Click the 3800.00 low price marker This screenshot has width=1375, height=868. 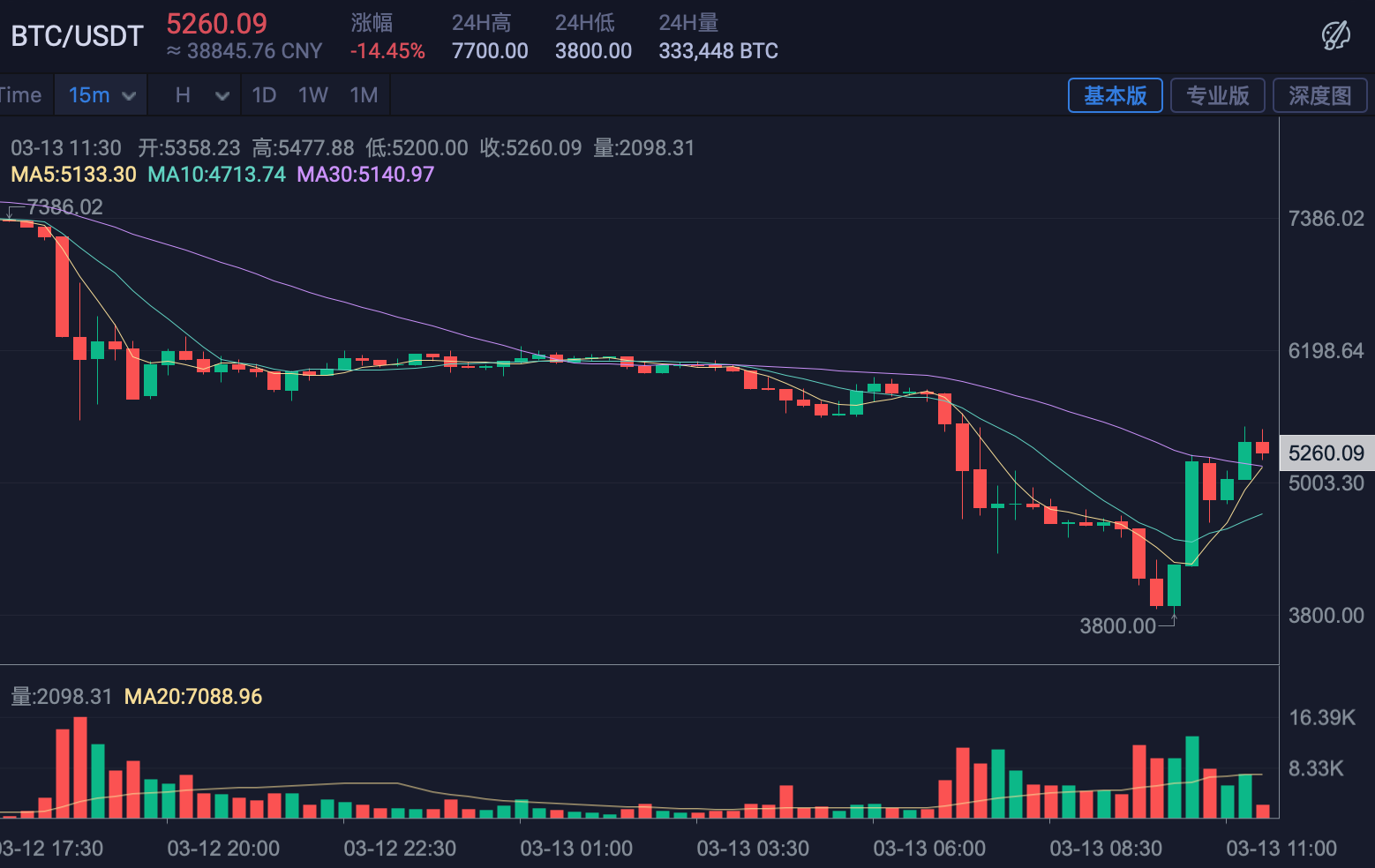click(x=1117, y=626)
